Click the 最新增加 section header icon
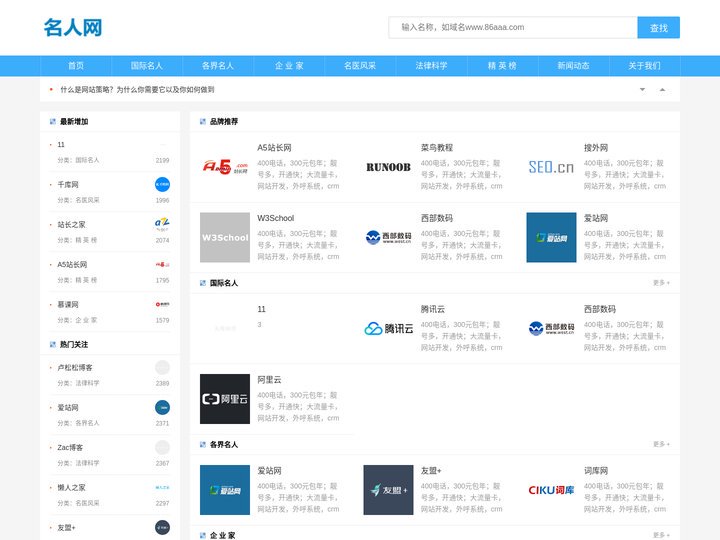720x540 pixels. (x=53, y=122)
